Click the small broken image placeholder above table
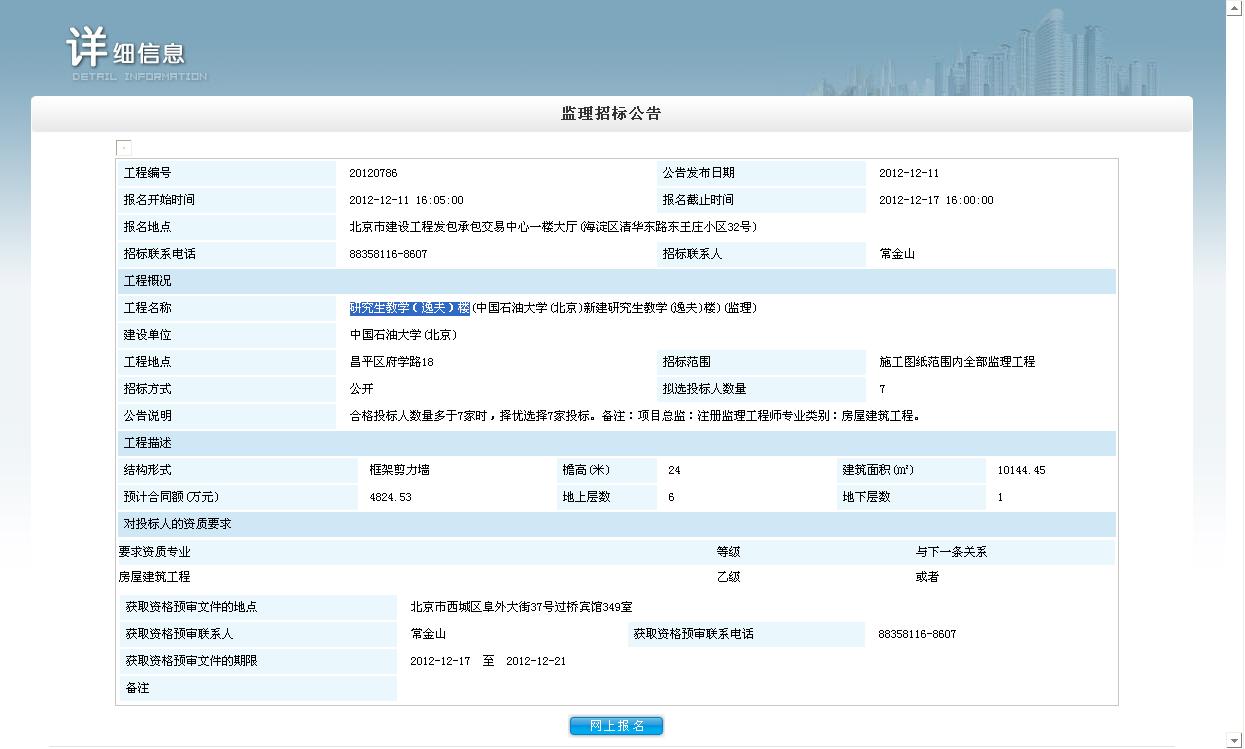 [x=124, y=148]
